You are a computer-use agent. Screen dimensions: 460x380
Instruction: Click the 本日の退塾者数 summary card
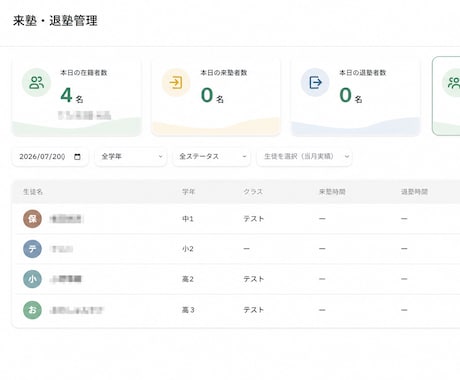tap(355, 97)
